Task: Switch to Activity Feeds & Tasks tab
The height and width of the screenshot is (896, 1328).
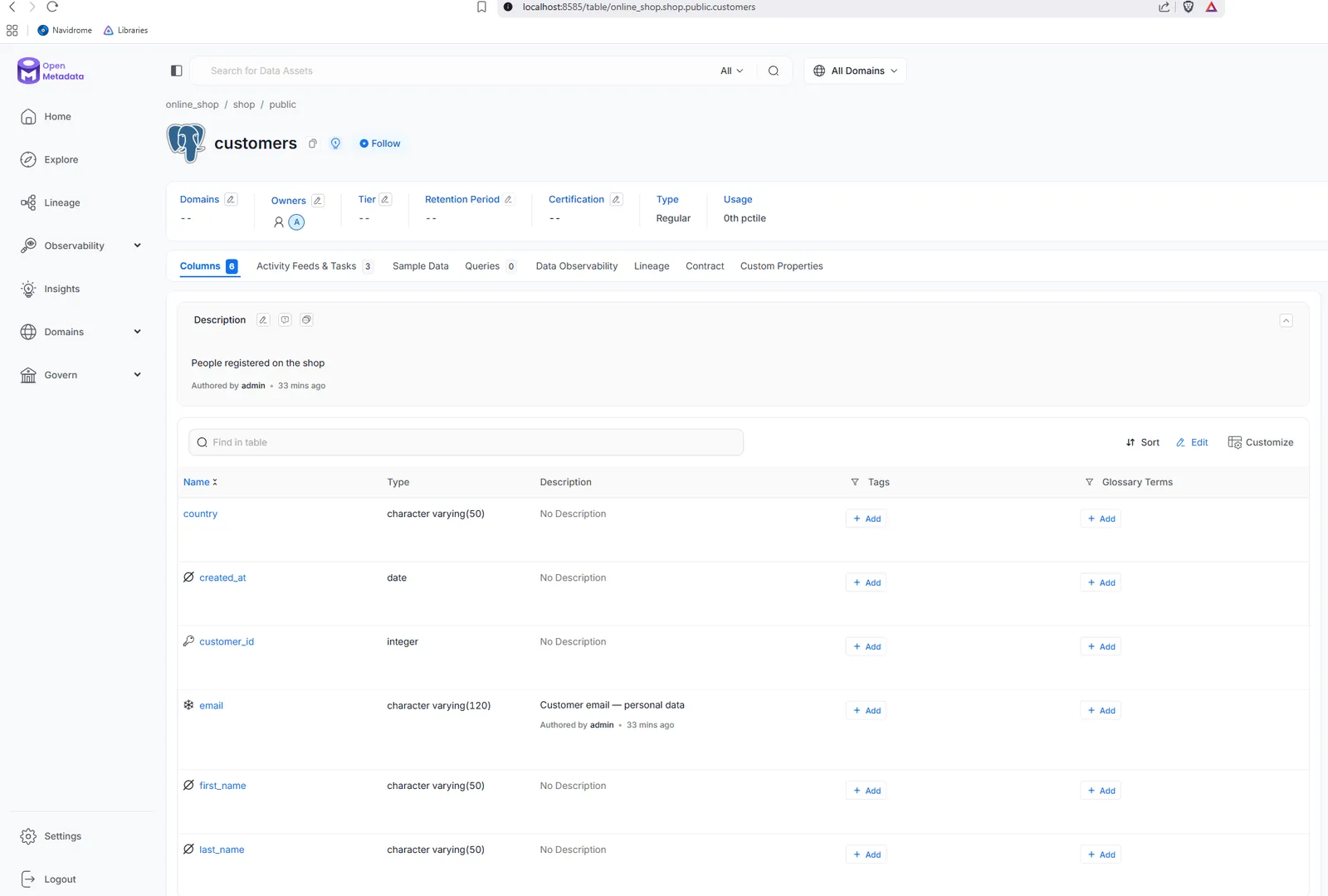Action: coord(315,266)
